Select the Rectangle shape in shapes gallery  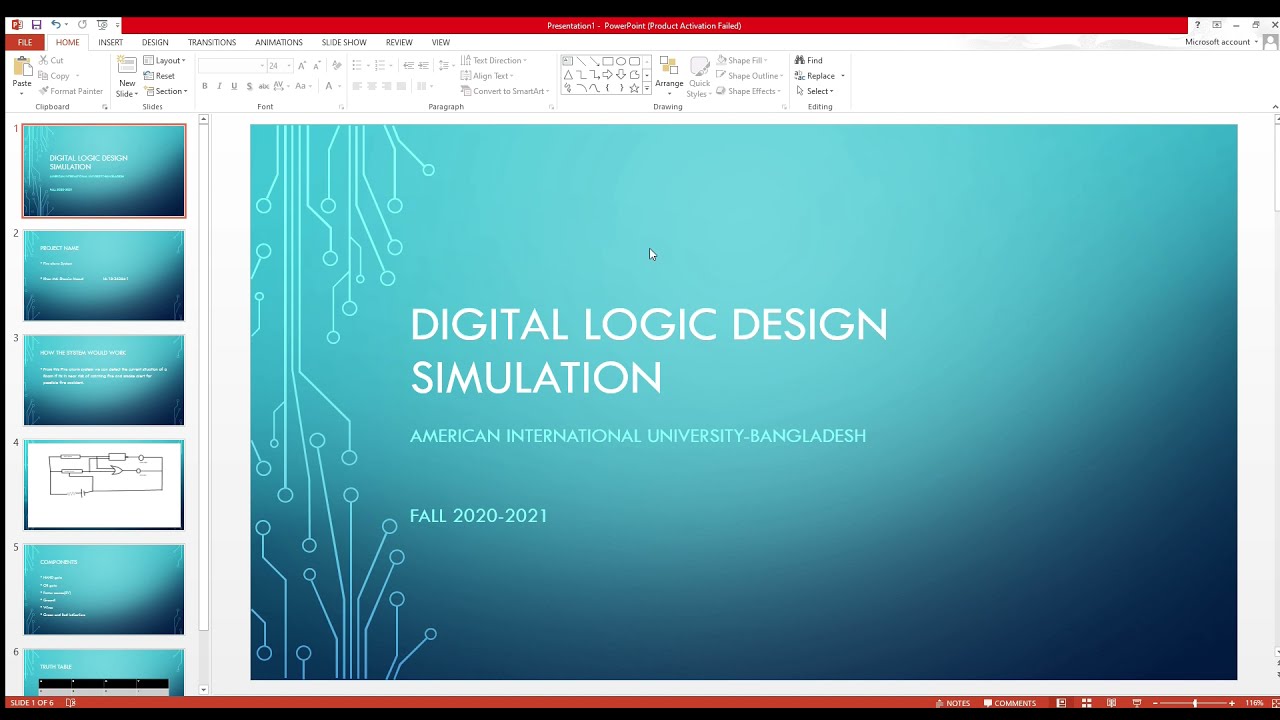point(607,61)
